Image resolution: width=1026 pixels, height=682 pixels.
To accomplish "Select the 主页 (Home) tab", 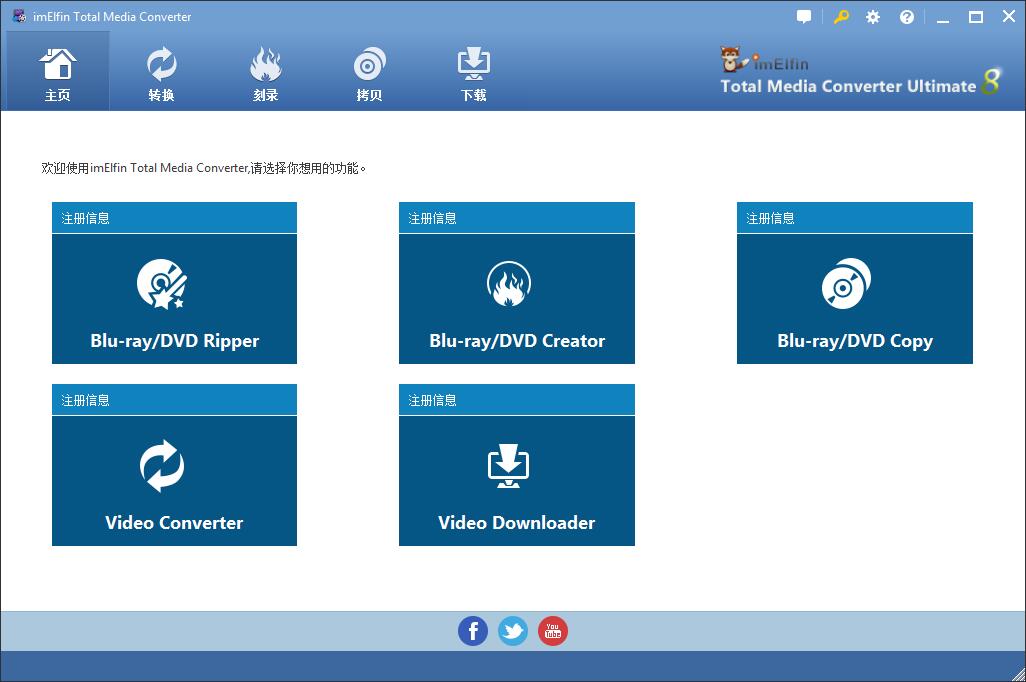I will [x=58, y=73].
